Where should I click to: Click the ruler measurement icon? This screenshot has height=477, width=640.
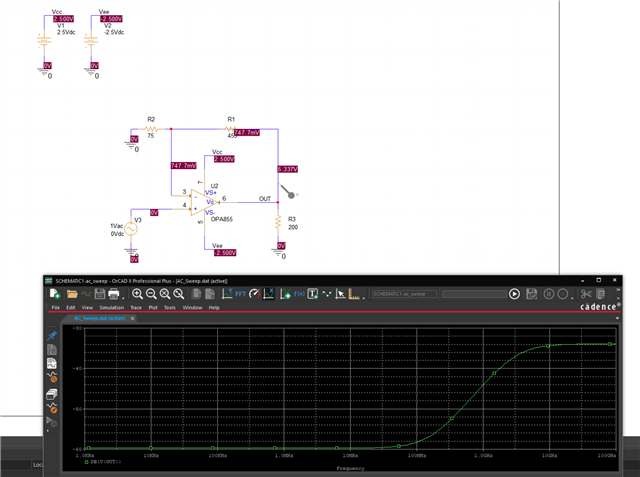354,294
